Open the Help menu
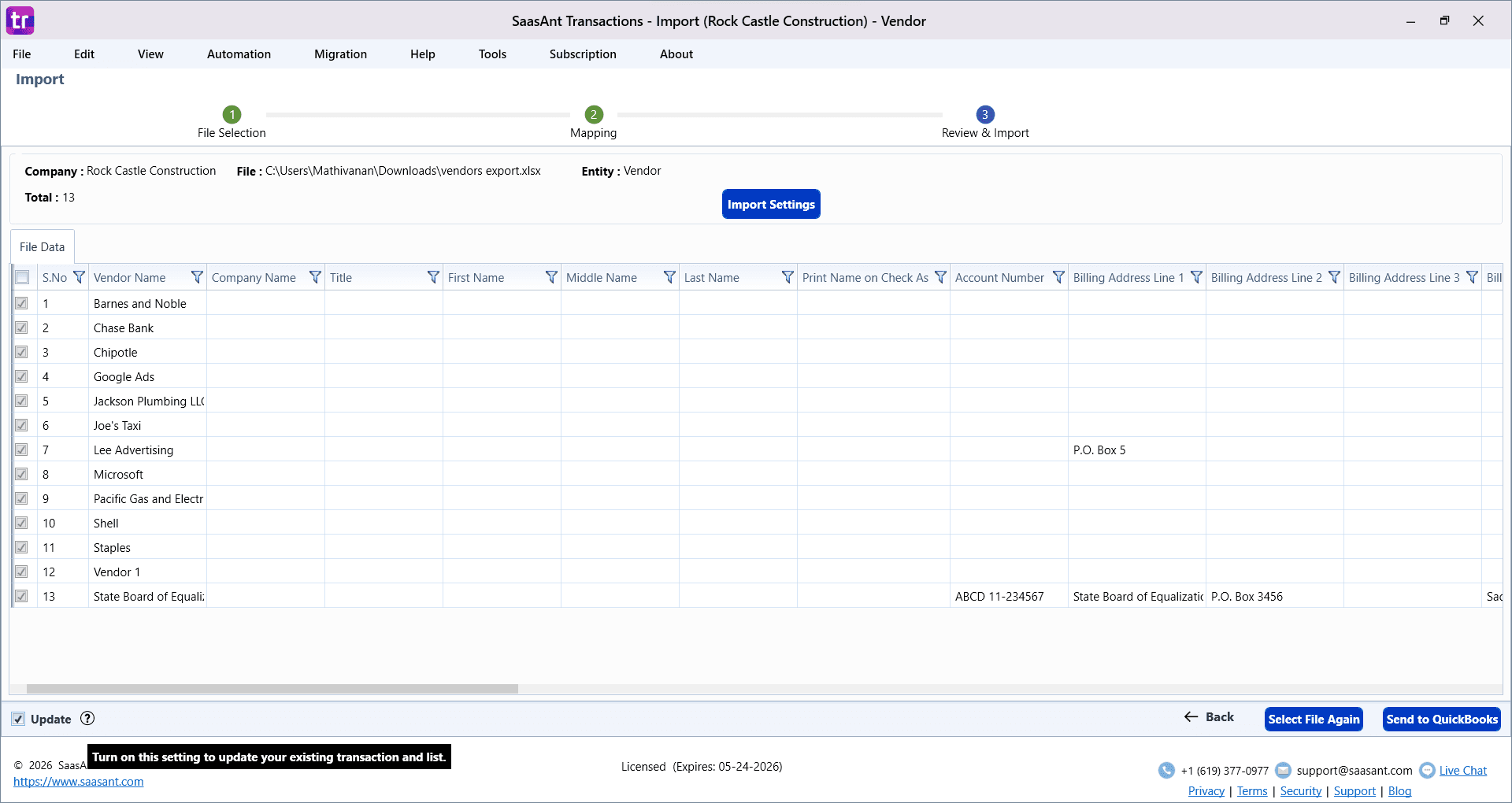Image resolution: width=1512 pixels, height=803 pixels. coord(422,54)
